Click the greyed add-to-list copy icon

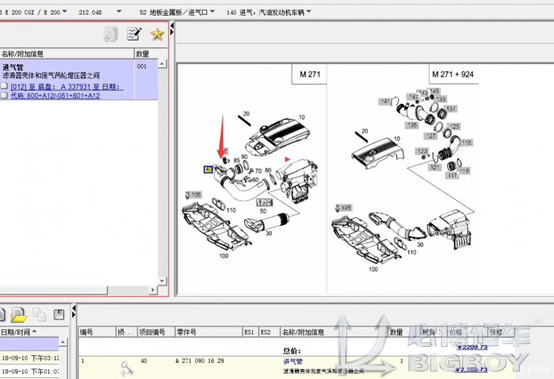(x=111, y=35)
